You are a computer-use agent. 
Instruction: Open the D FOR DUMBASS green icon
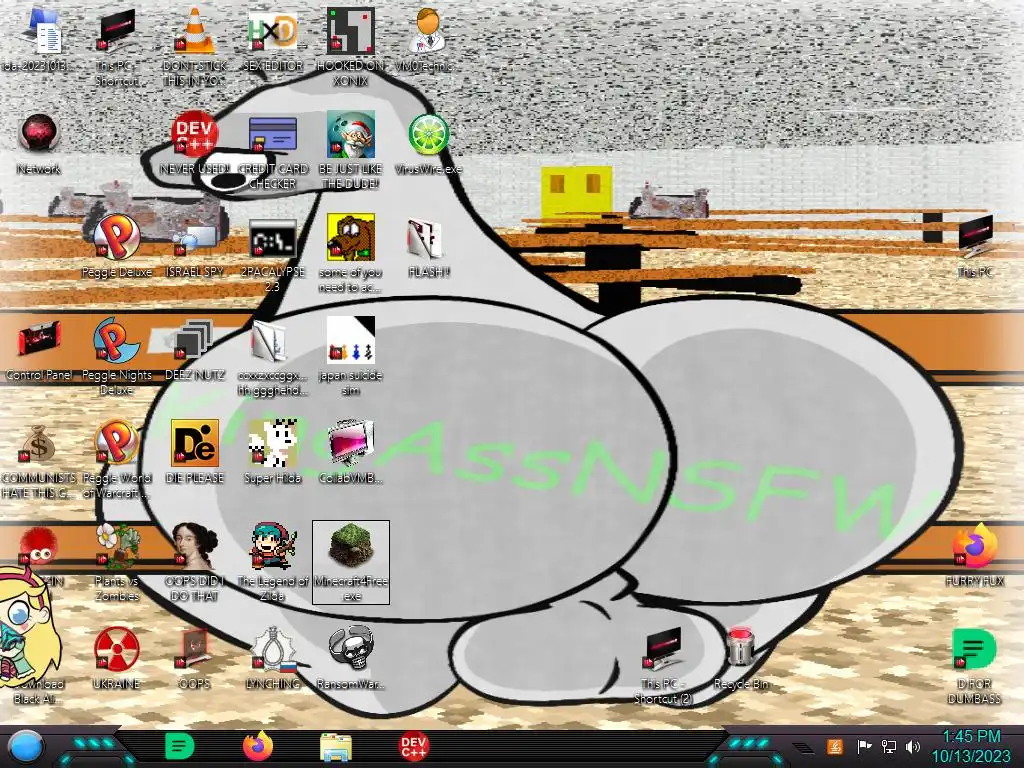coord(974,666)
